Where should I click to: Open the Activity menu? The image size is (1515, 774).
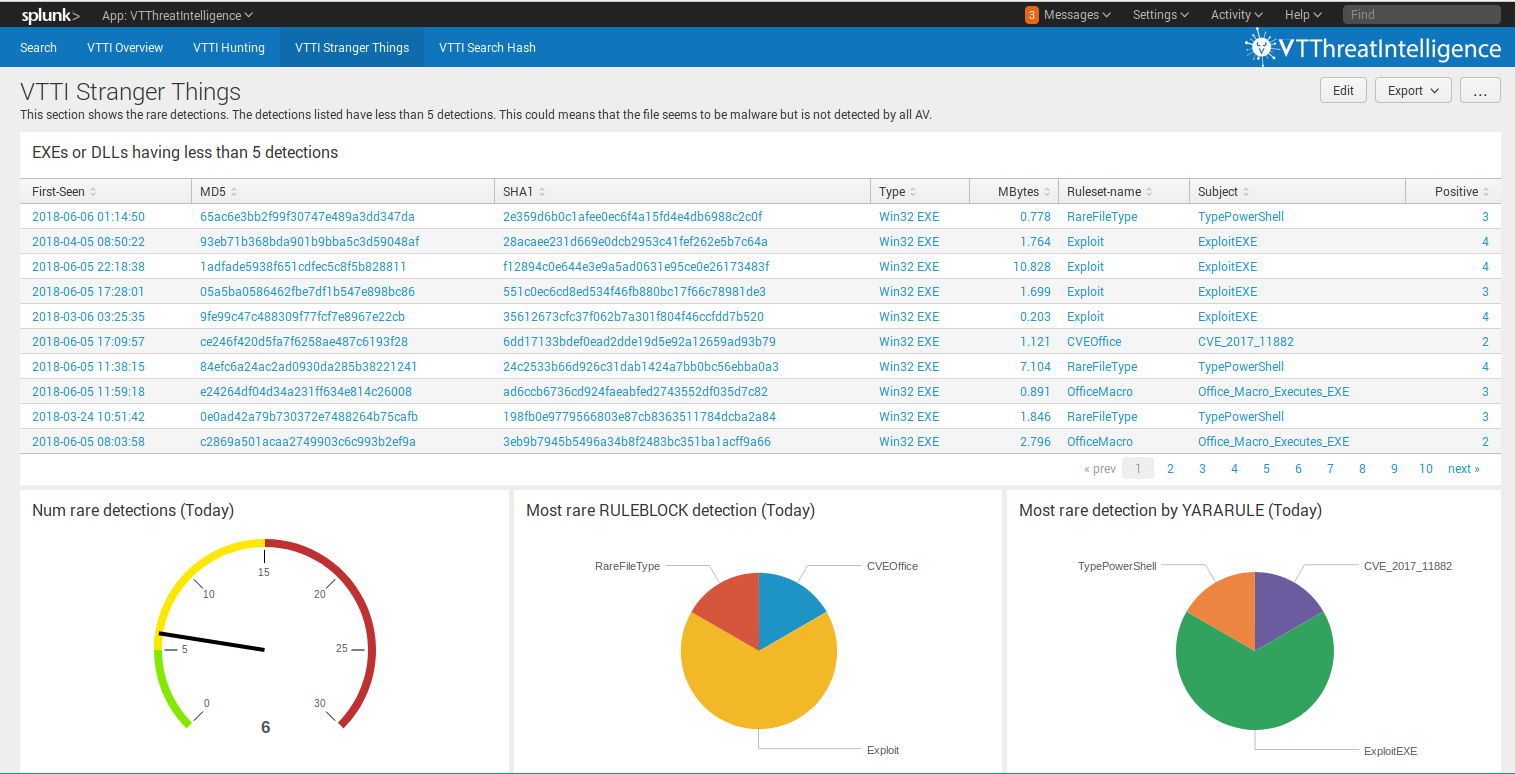1236,15
